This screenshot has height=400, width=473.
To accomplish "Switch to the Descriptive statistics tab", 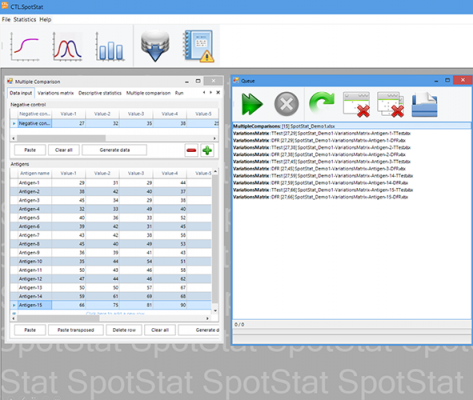I will click(x=100, y=93).
